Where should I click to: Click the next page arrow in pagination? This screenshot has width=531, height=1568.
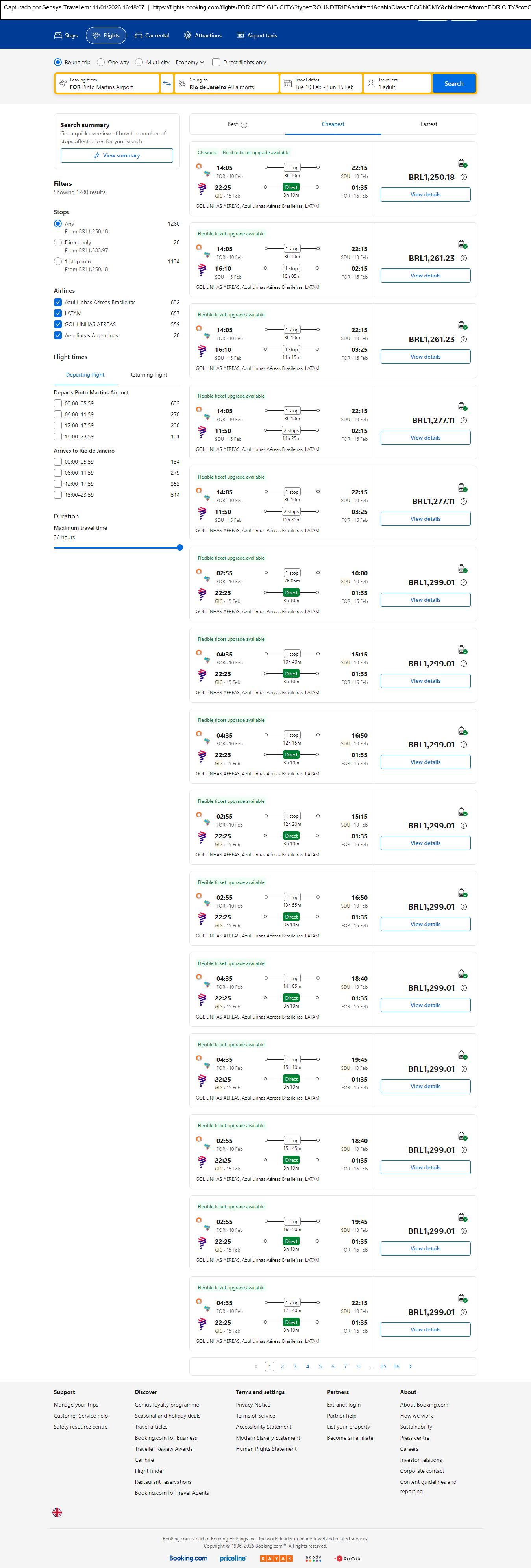pos(410,1366)
